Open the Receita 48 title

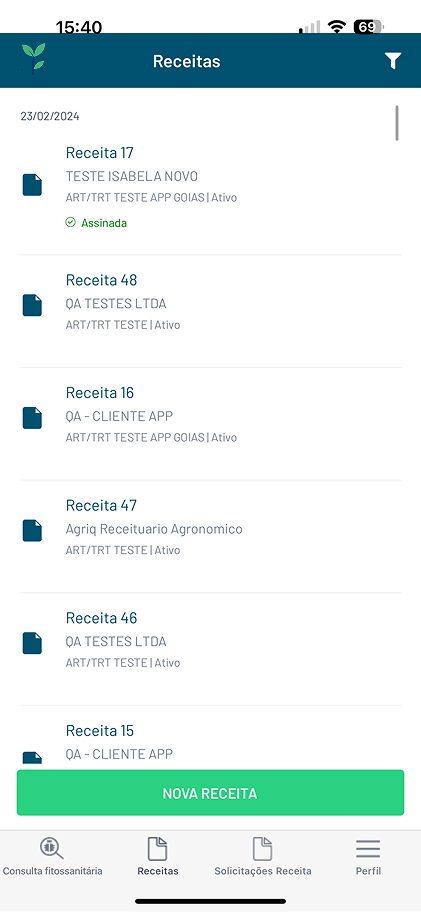[102, 280]
